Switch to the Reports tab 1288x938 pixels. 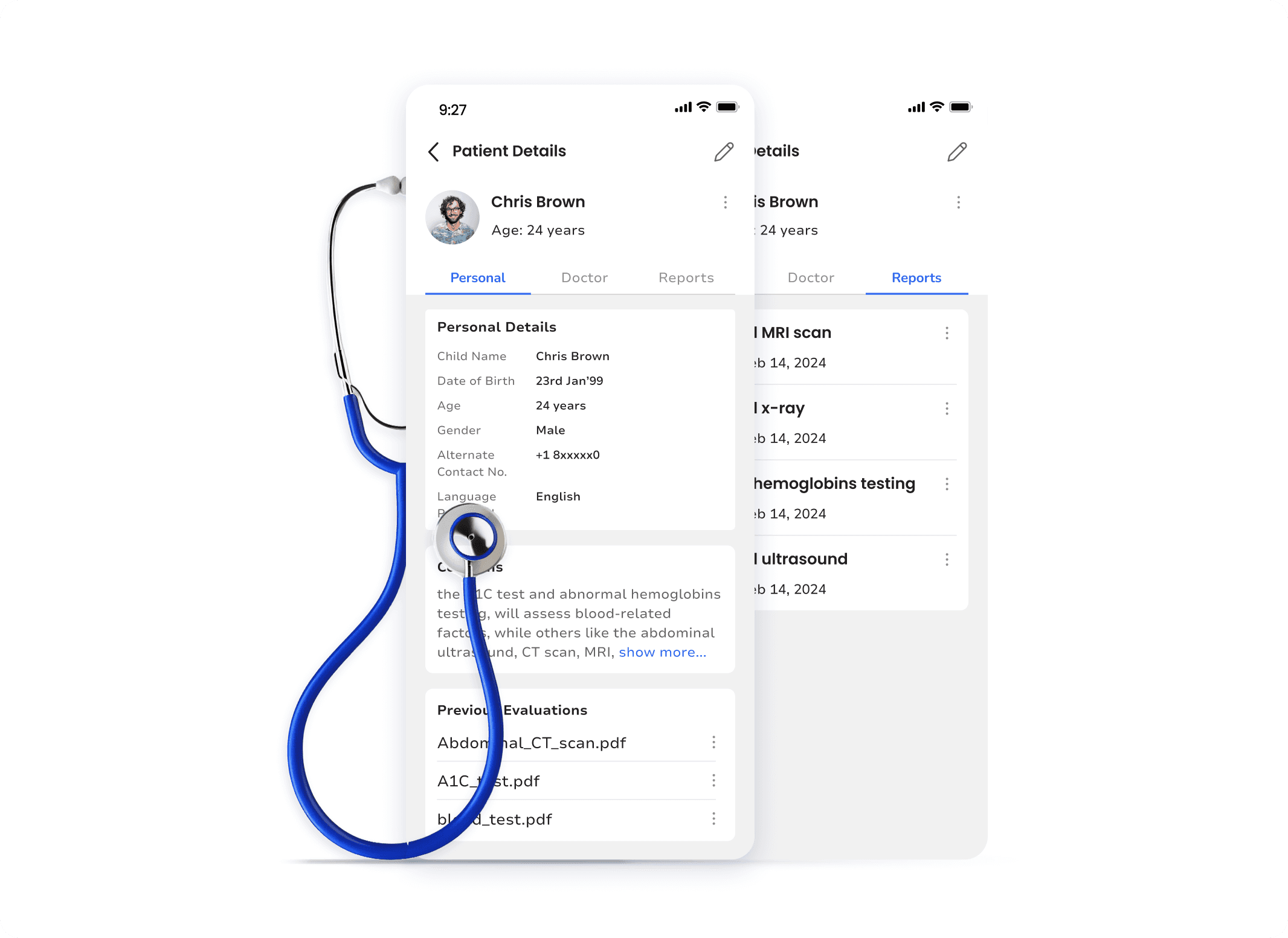[687, 277]
